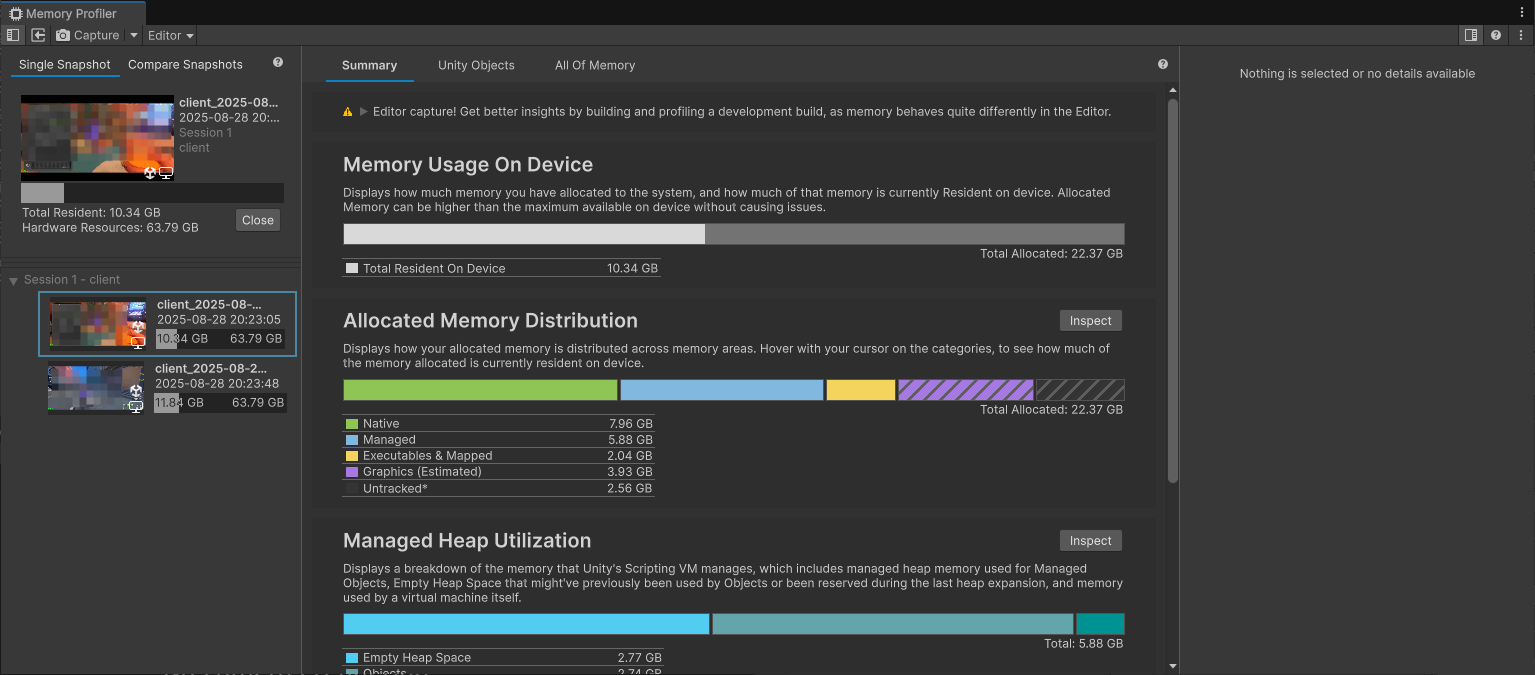Image resolution: width=1535 pixels, height=675 pixels.
Task: Open the Capture options dropdown arrow
Action: [x=134, y=35]
